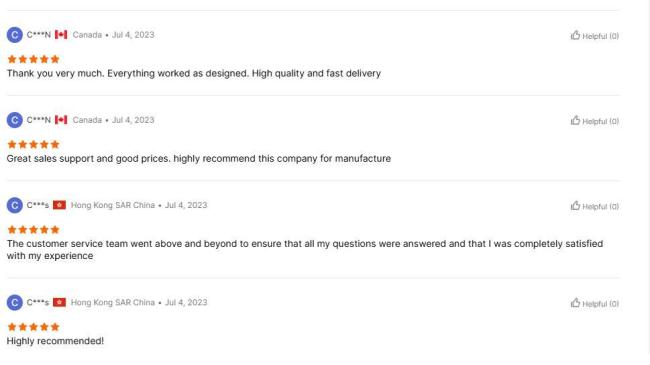Click Canada flag on sales support review
This screenshot has height=365, width=650.
pos(61,120)
